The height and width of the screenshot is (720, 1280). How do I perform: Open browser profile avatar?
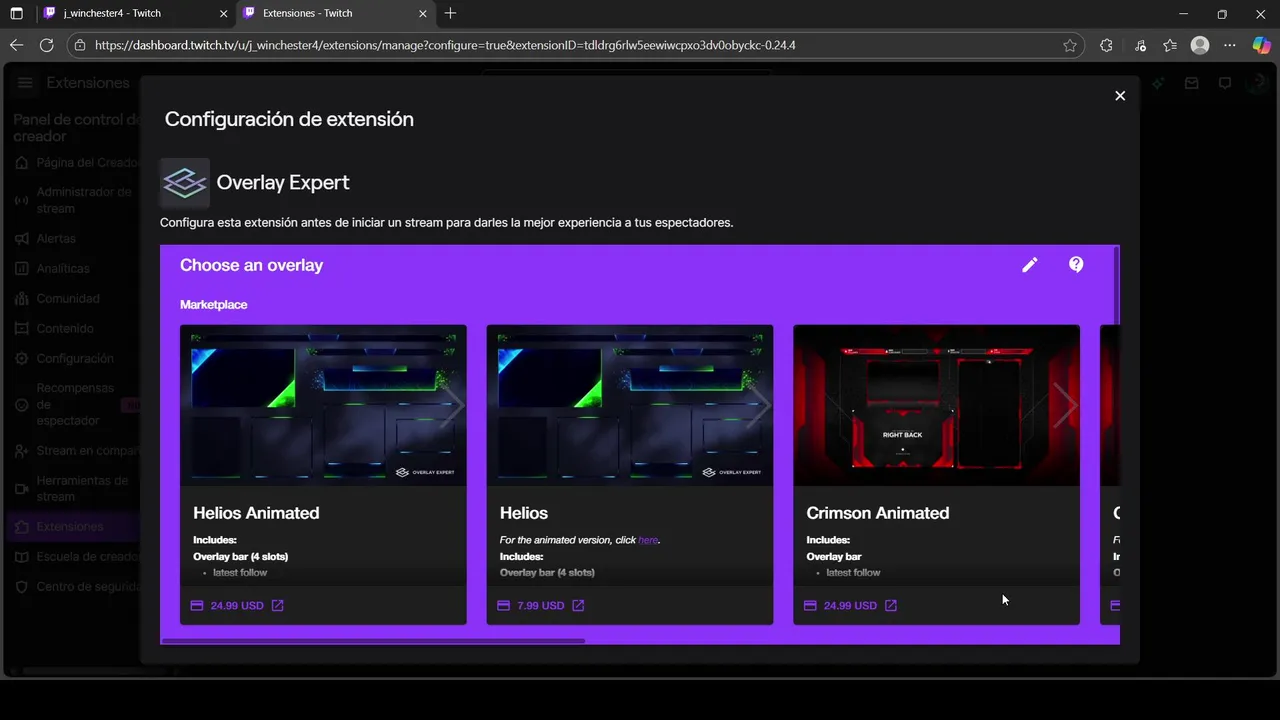click(x=1200, y=45)
